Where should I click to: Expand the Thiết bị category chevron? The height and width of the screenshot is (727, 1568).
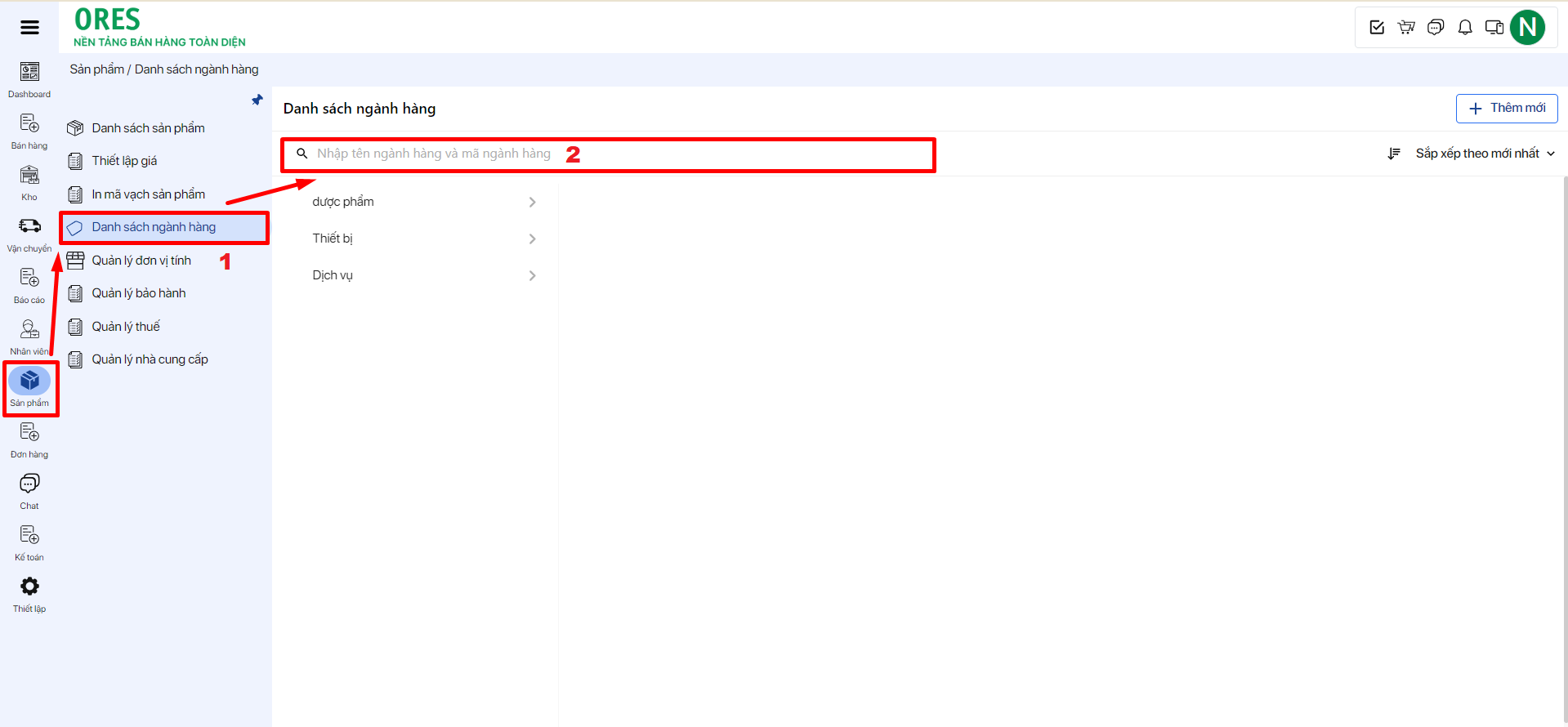point(532,239)
